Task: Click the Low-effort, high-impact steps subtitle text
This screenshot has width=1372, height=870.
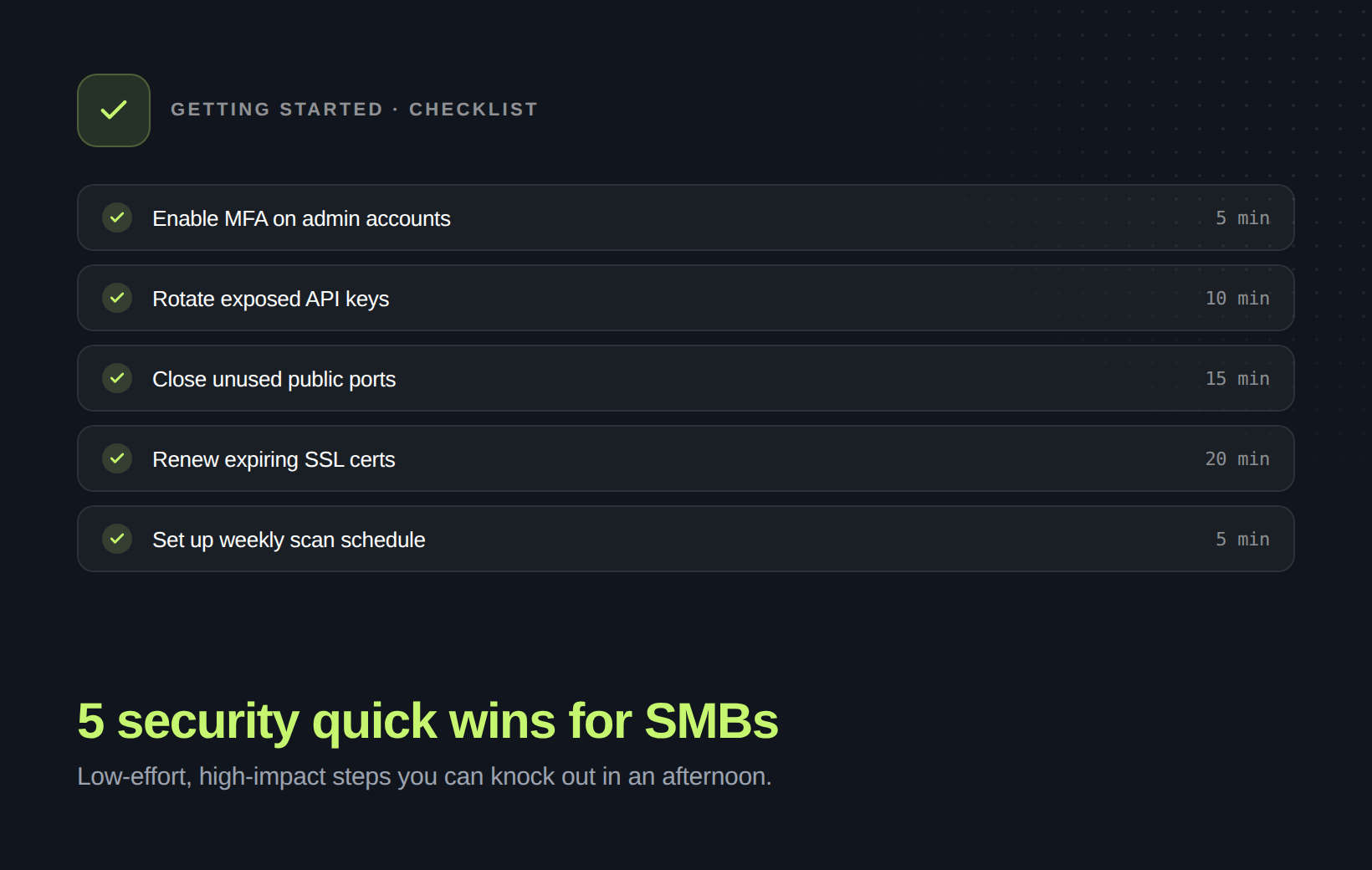Action: click(424, 776)
